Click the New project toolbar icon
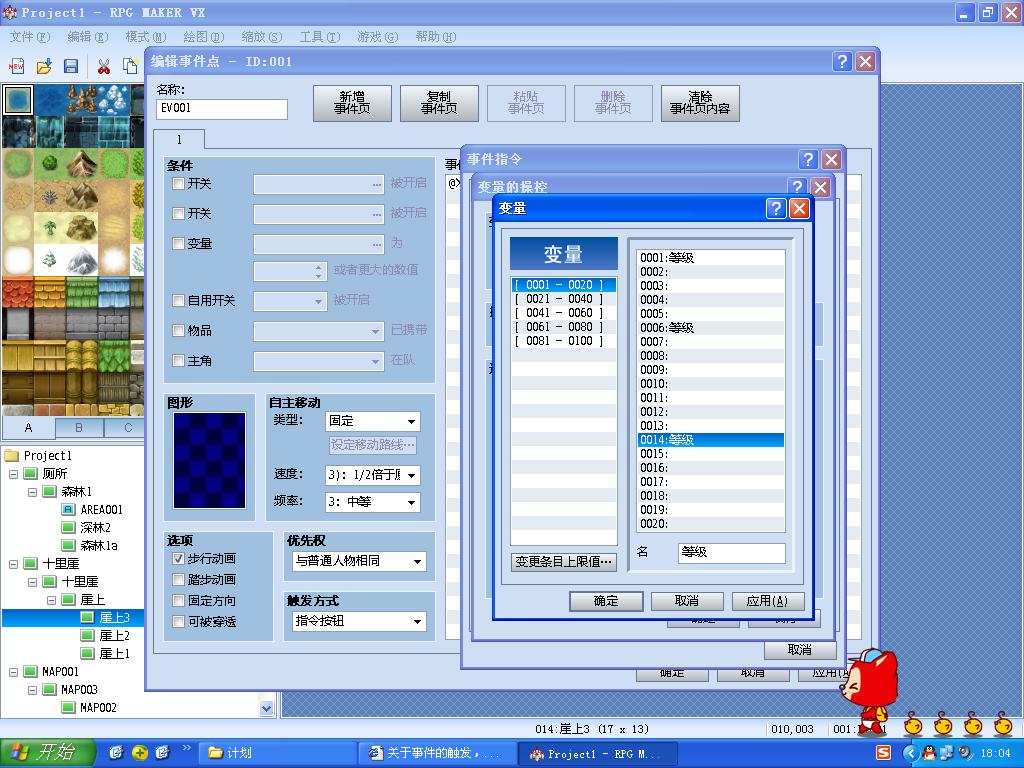 tap(16, 66)
